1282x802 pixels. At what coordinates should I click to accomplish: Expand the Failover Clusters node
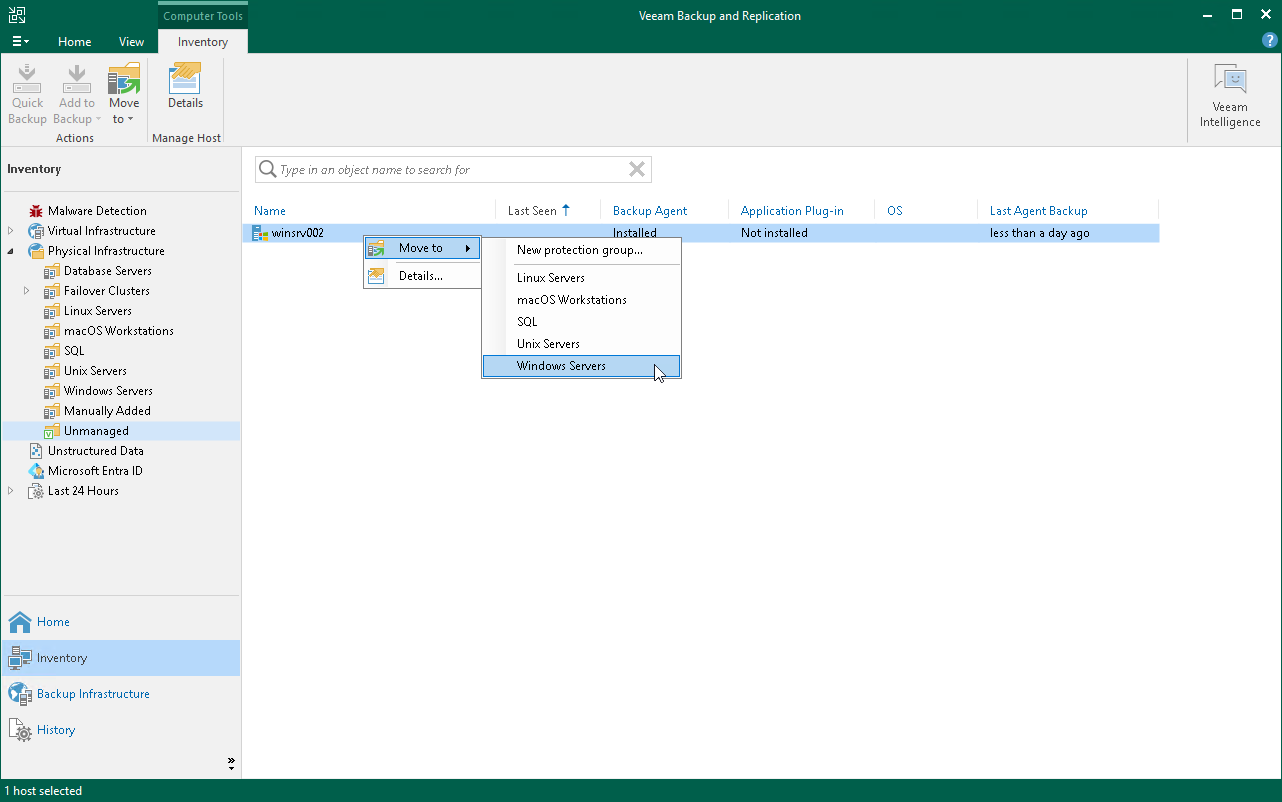27,291
